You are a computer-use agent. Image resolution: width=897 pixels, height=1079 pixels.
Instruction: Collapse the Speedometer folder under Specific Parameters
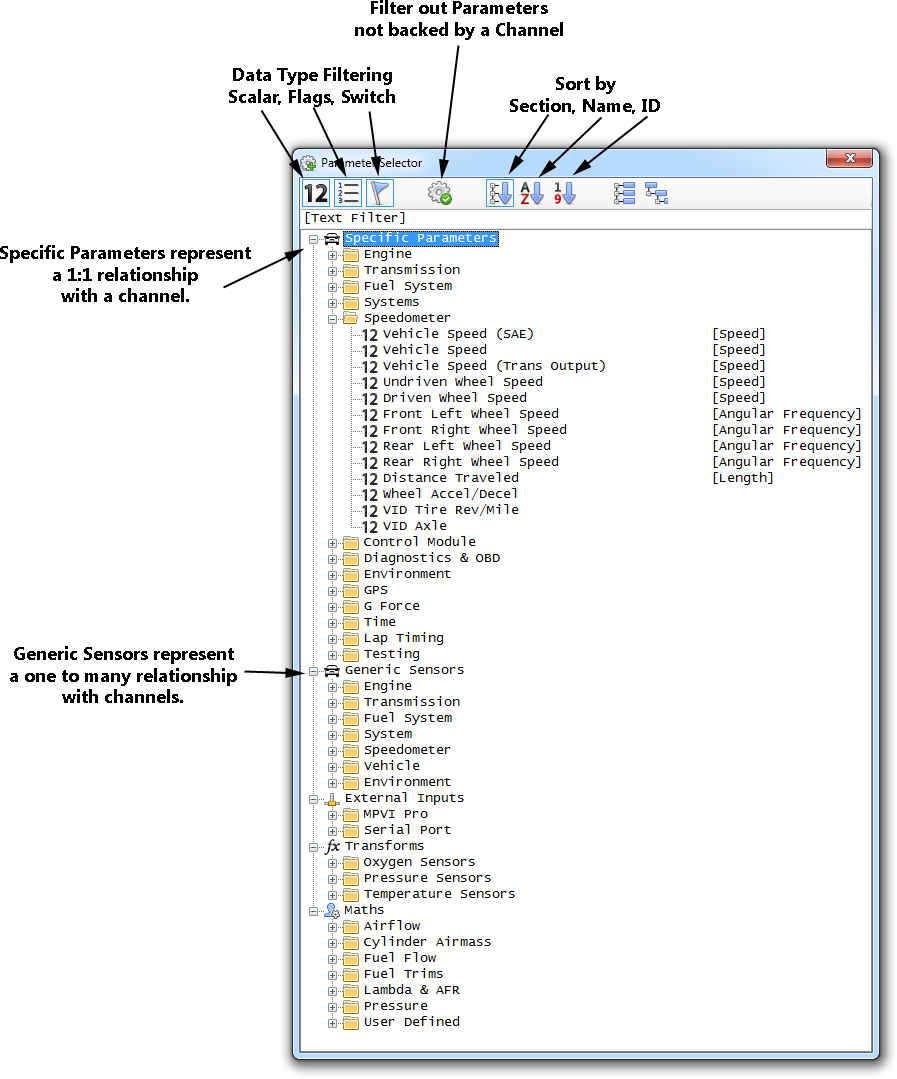tap(333, 319)
